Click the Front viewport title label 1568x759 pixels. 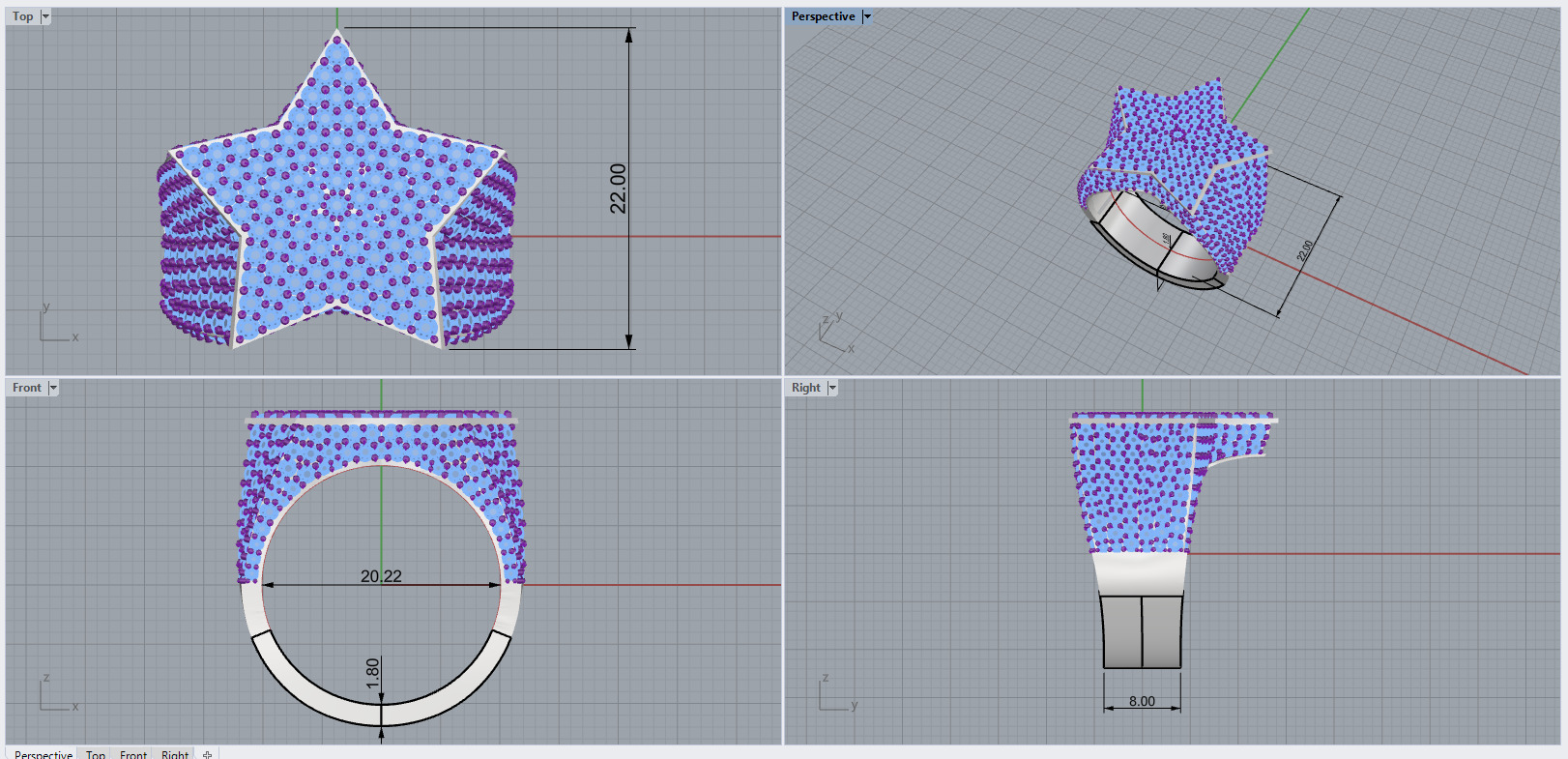coord(27,388)
